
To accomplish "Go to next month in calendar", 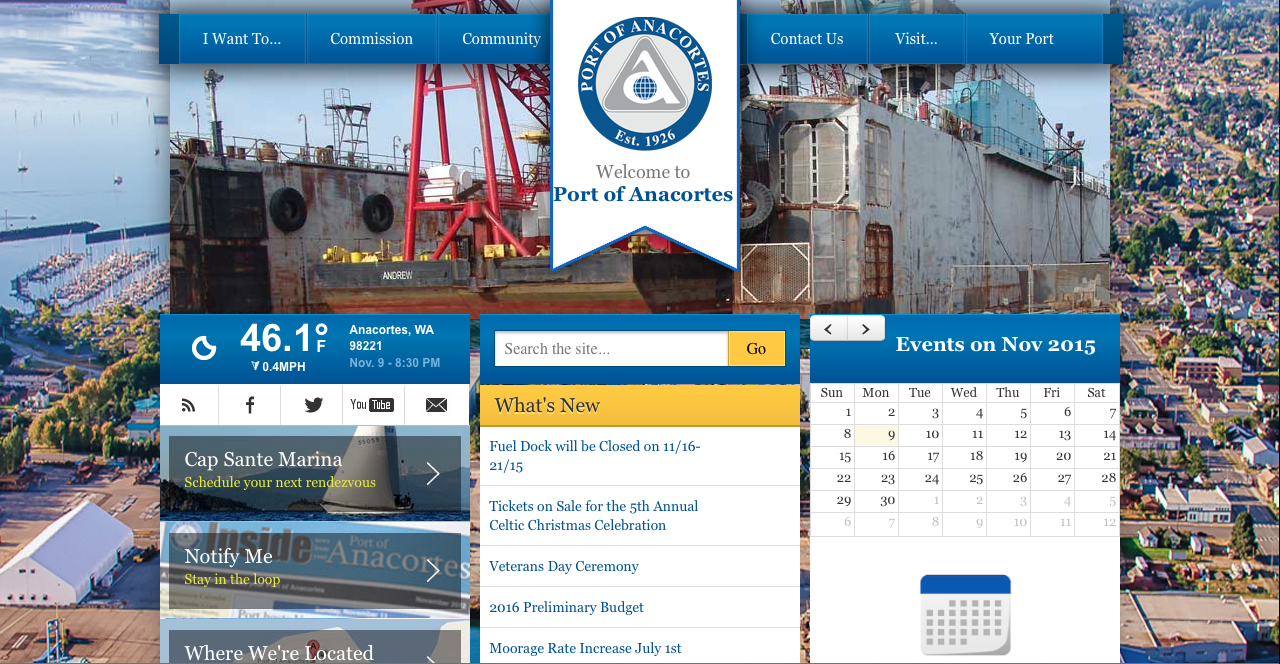I will pos(866,329).
